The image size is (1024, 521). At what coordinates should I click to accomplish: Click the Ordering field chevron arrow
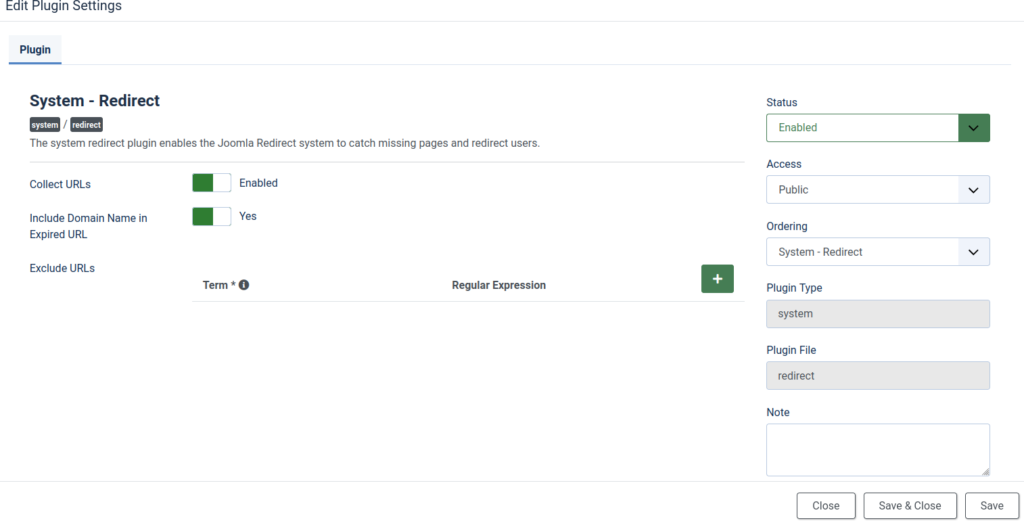point(973,252)
